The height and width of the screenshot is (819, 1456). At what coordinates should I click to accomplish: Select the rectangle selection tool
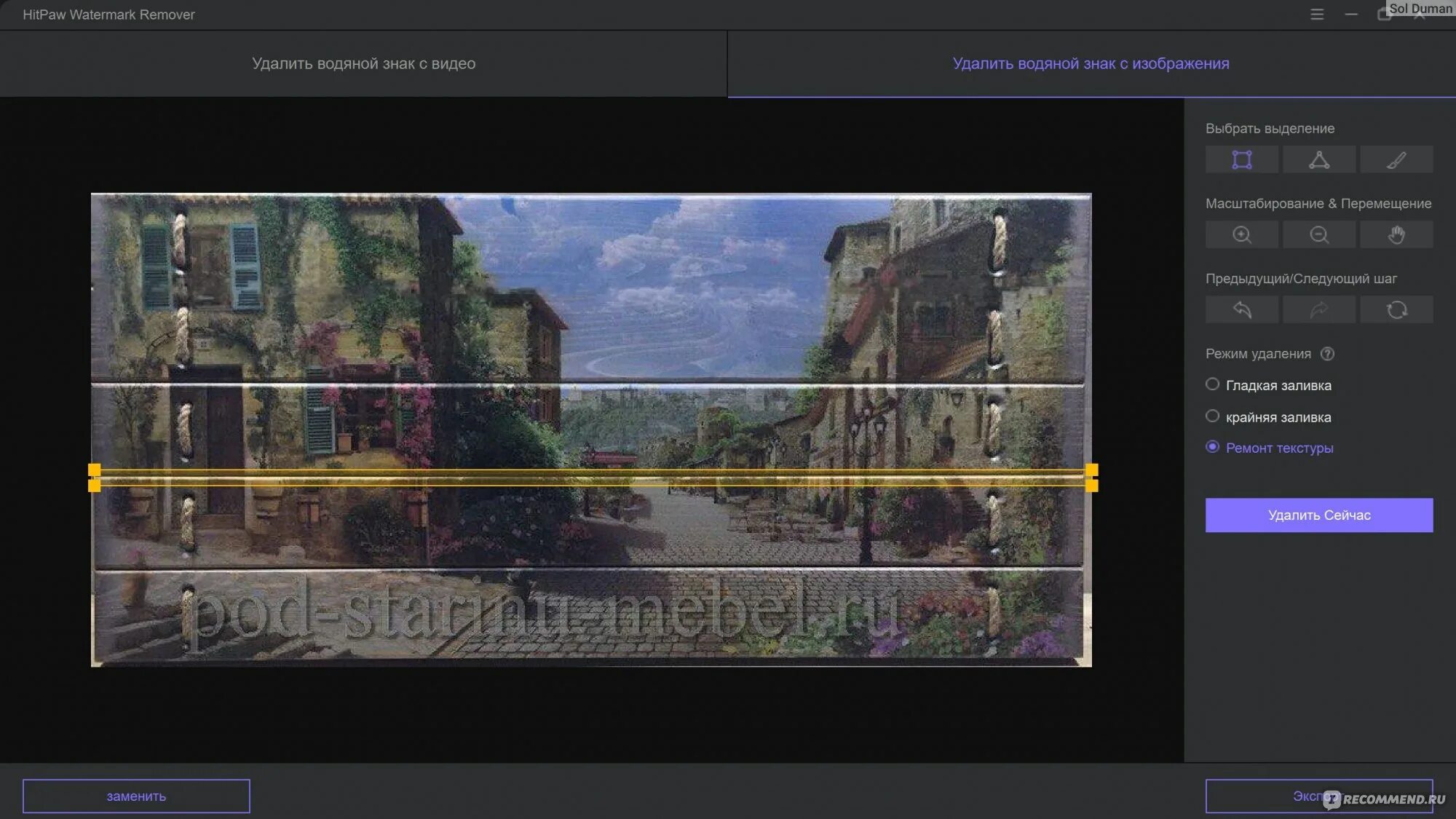pos(1241,159)
